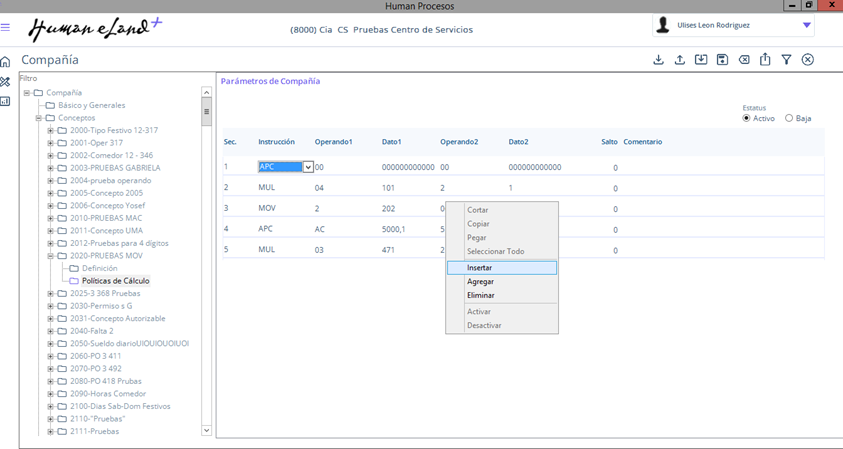Click the upload icon in the toolbar

click(x=680, y=60)
